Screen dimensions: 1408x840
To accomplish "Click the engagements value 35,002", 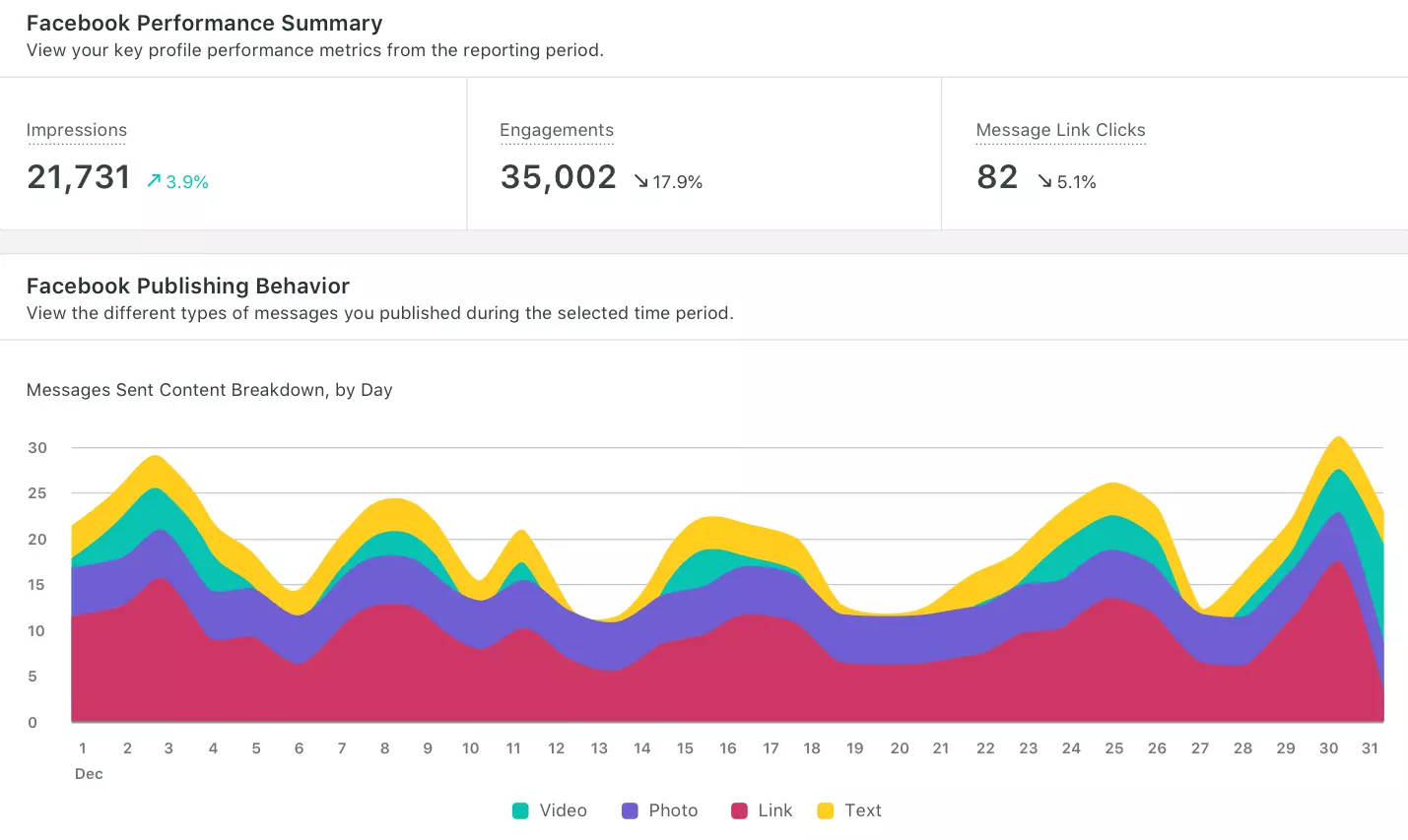I will (559, 177).
